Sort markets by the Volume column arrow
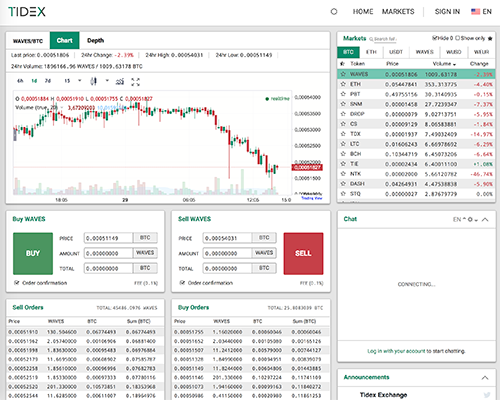The image size is (500, 400). 454,64
